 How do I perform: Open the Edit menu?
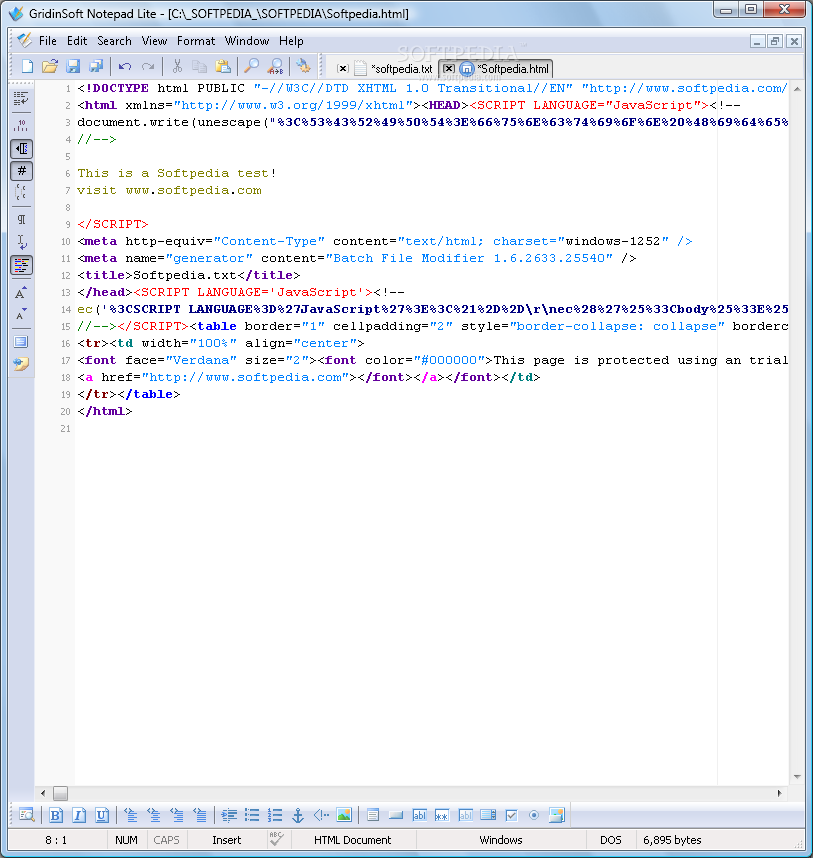(77, 41)
